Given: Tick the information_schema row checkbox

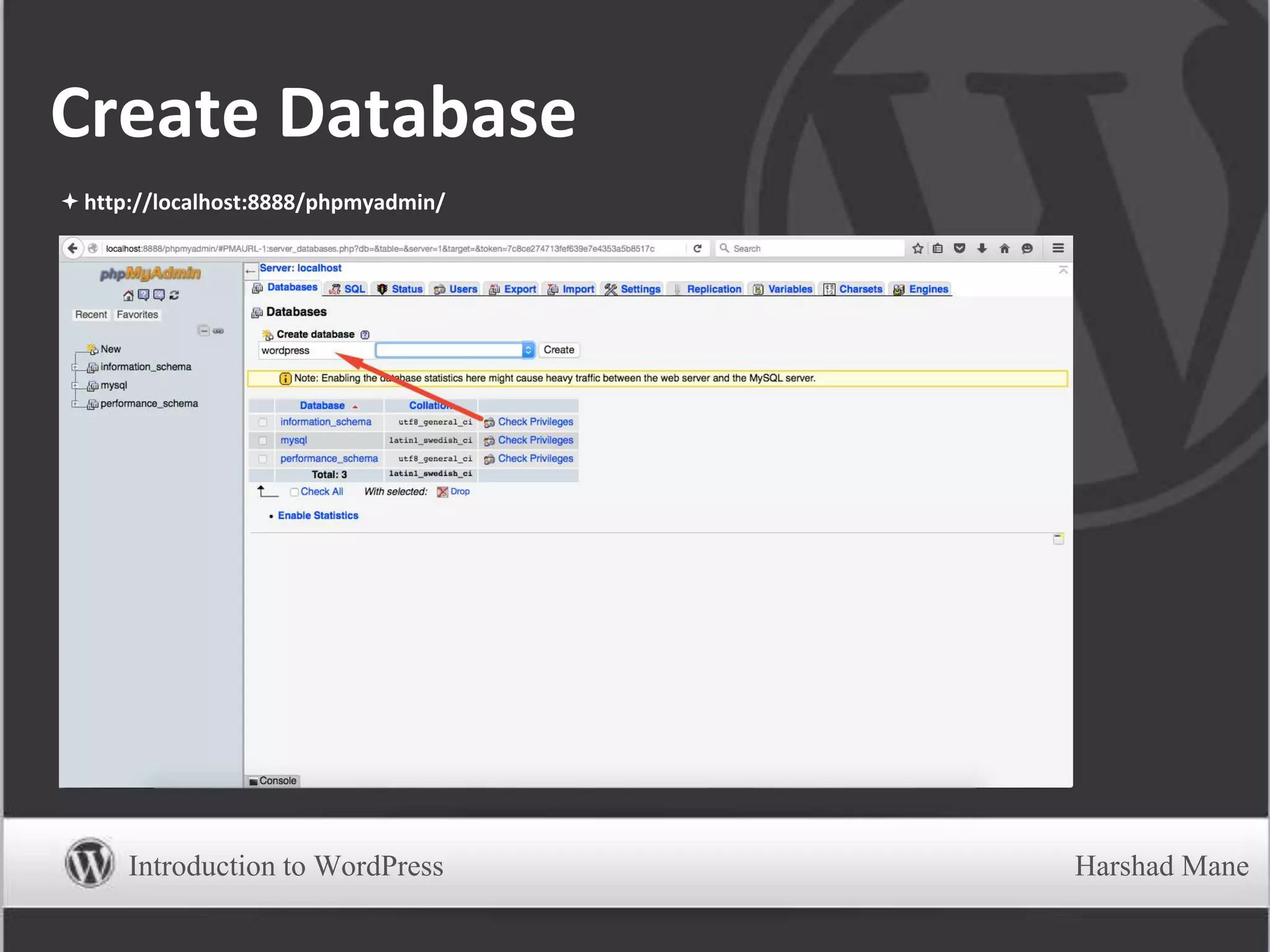Looking at the screenshot, I should tap(263, 422).
